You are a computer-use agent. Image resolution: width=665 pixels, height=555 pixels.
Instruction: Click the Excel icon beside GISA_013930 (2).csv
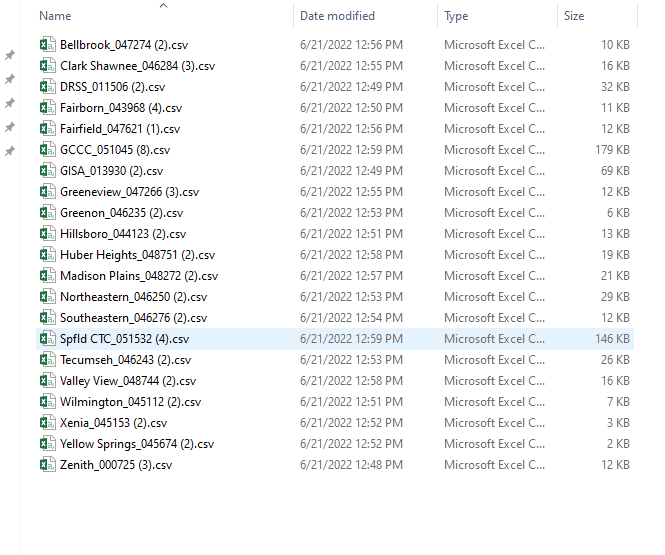(48, 170)
